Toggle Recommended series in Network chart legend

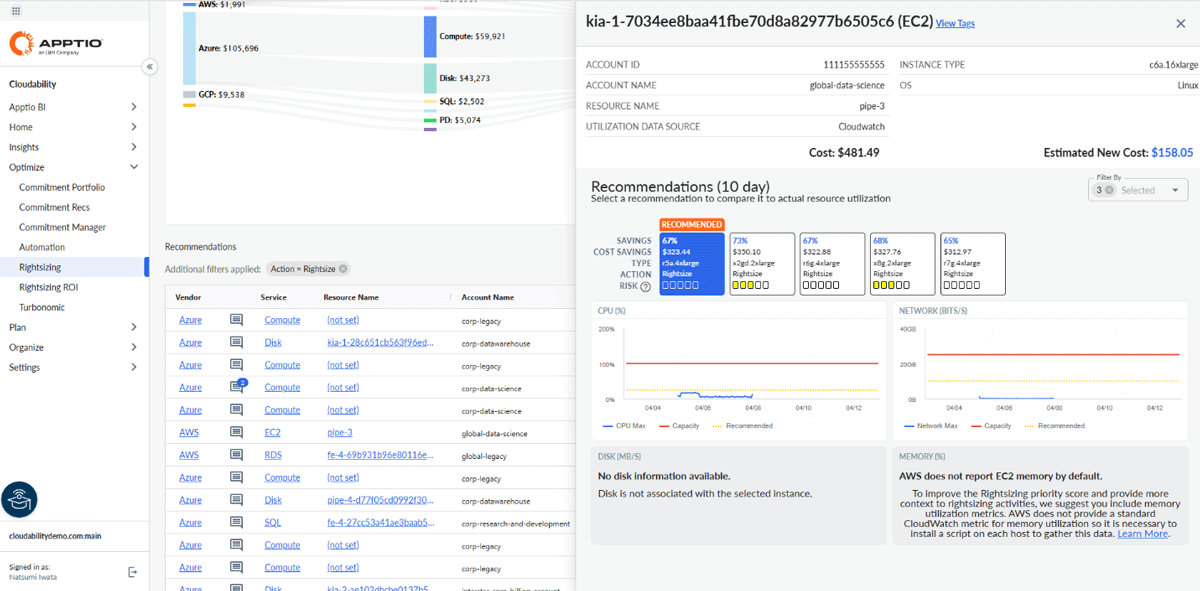pyautogui.click(x=1053, y=425)
